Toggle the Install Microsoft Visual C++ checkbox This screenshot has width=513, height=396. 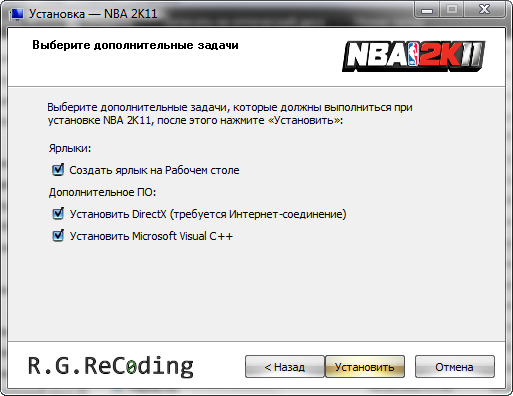(x=58, y=236)
